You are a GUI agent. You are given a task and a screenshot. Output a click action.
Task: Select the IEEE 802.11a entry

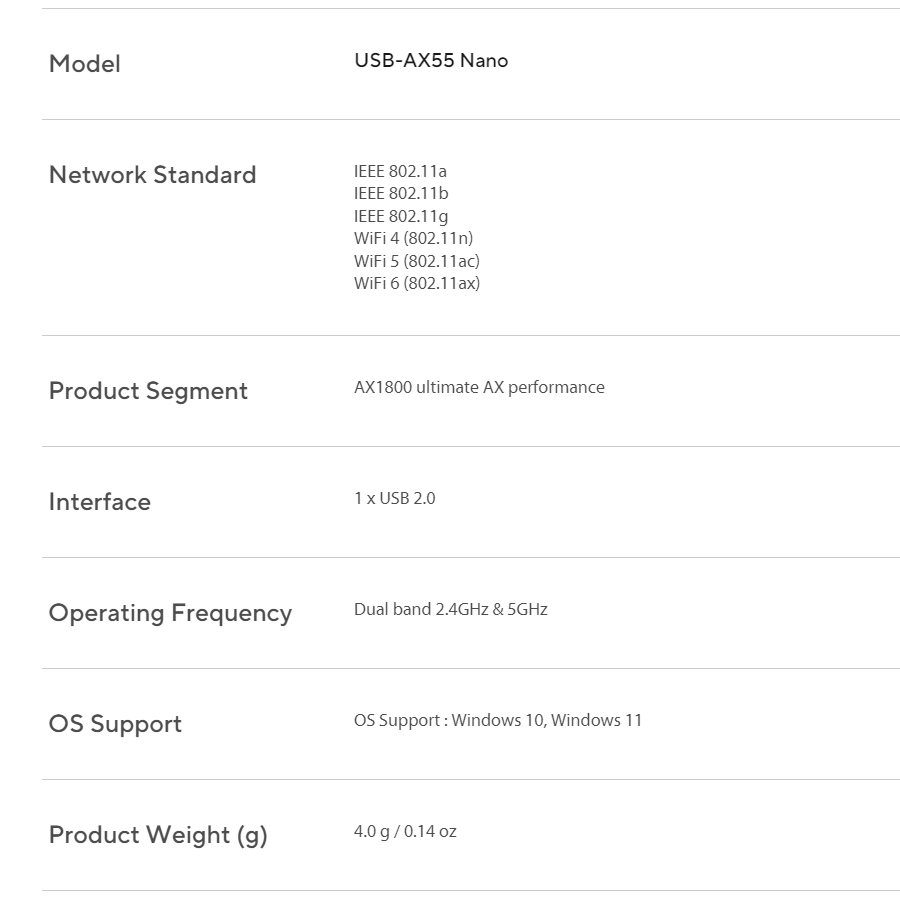point(400,171)
